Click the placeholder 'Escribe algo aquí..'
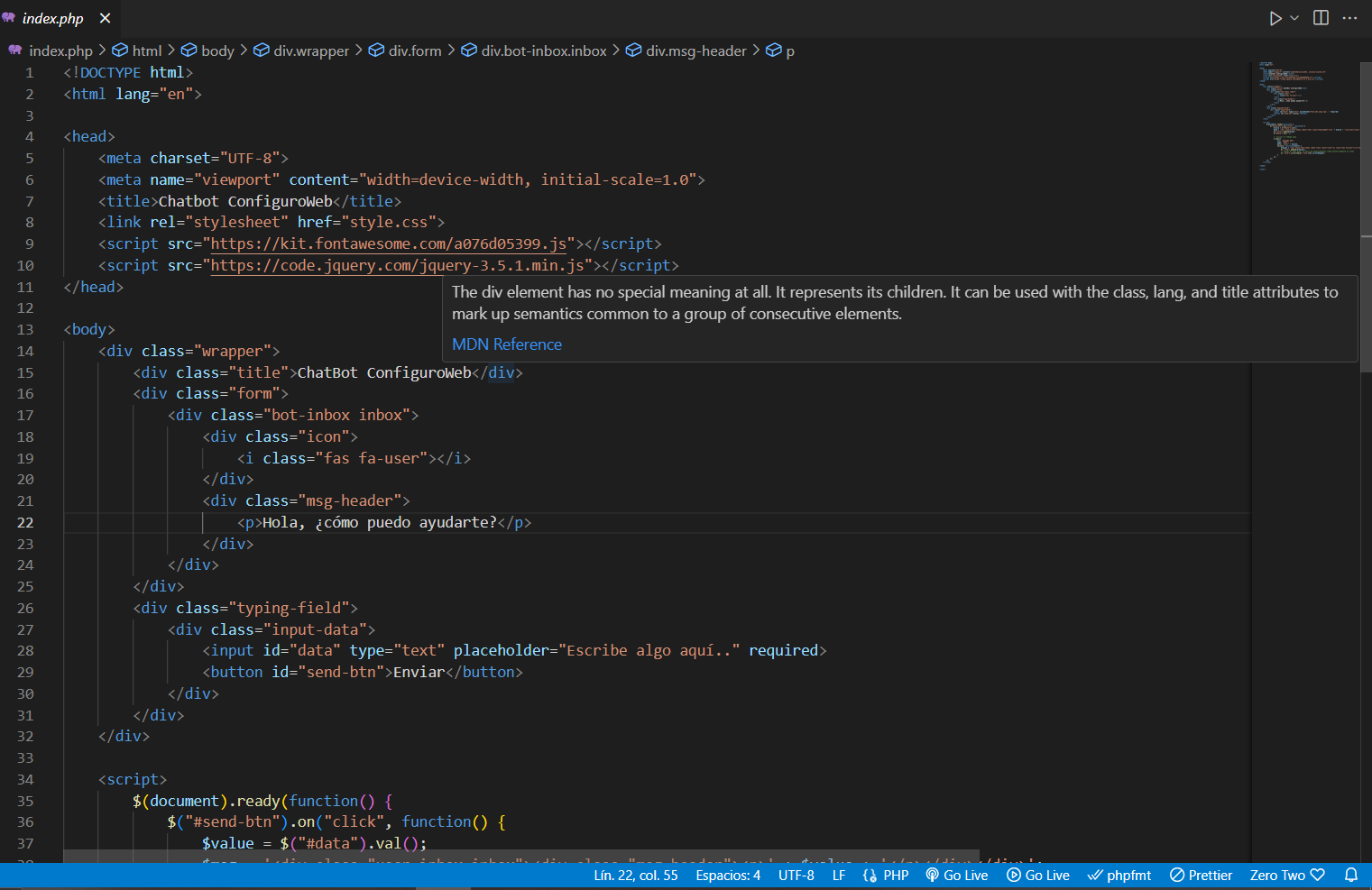 click(649, 651)
